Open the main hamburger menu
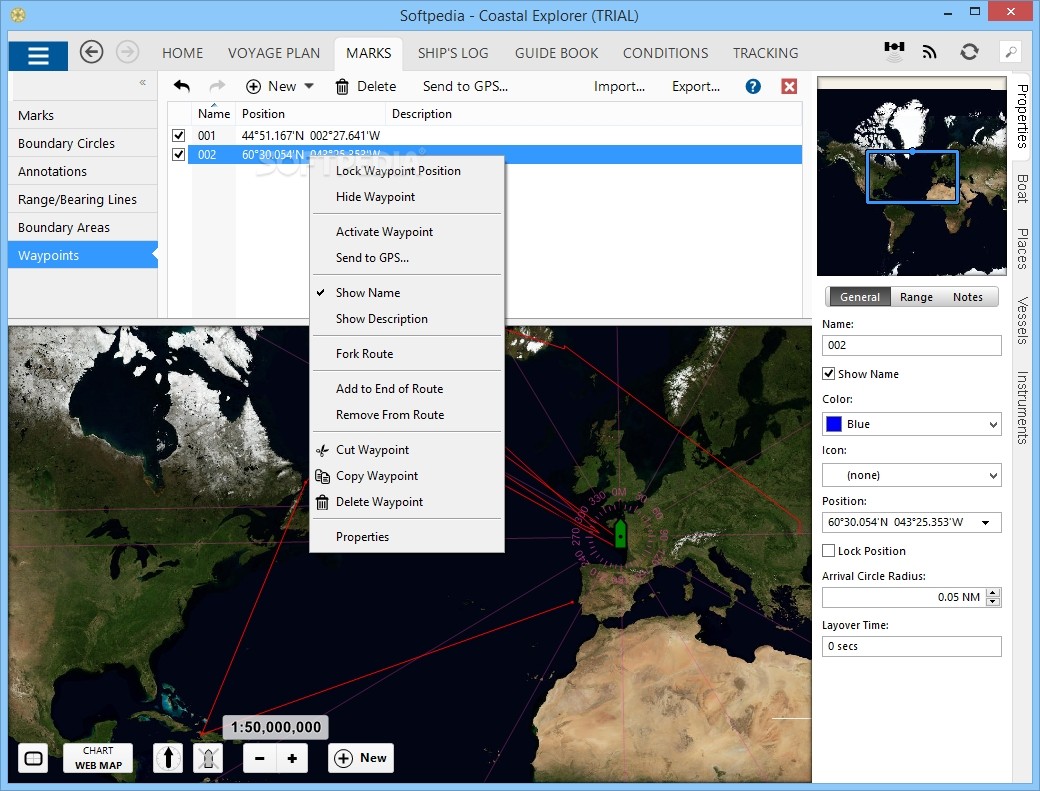Screen dimensions: 1040x791 tap(38, 56)
